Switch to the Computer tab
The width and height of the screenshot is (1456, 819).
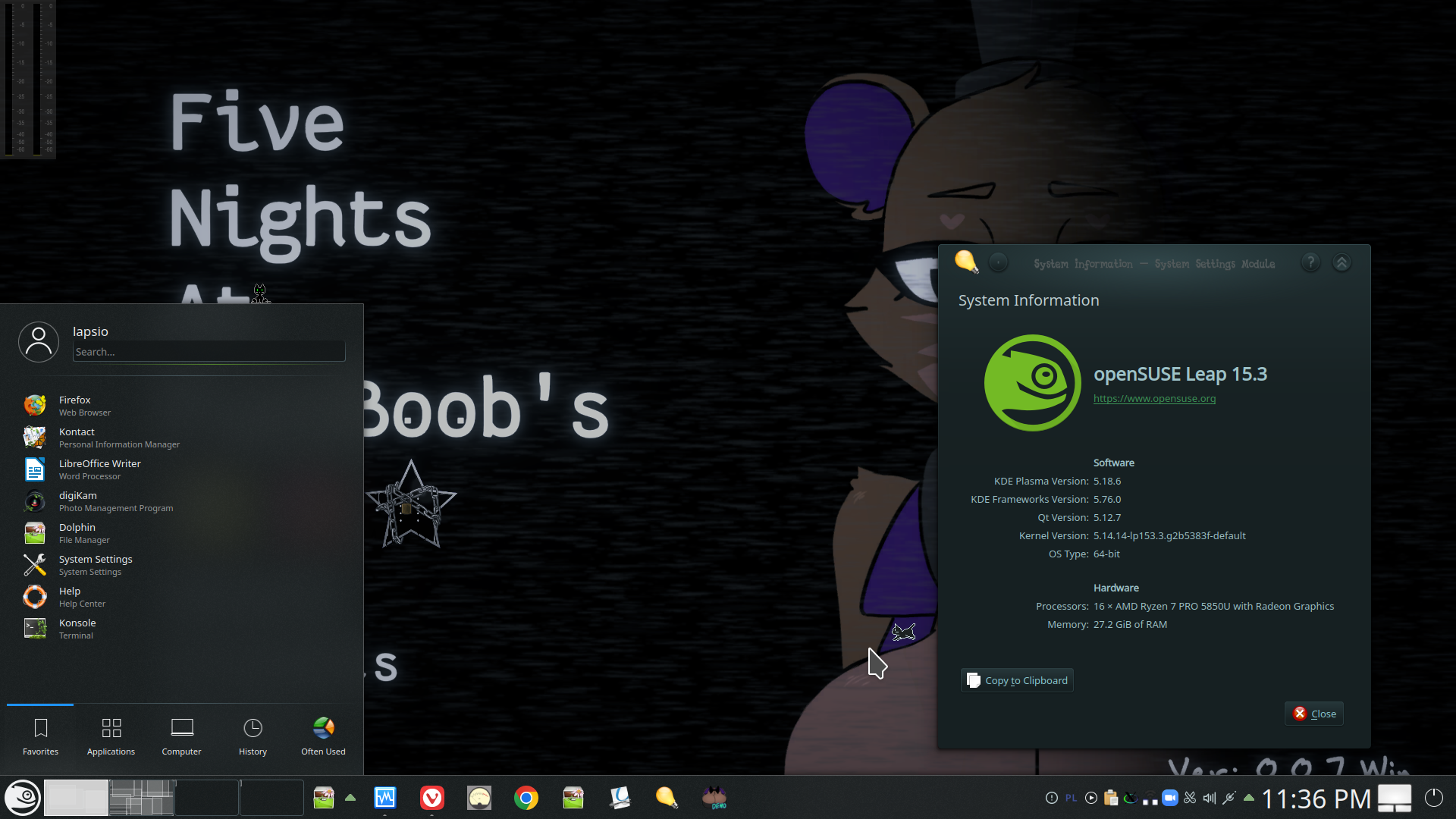(x=181, y=737)
